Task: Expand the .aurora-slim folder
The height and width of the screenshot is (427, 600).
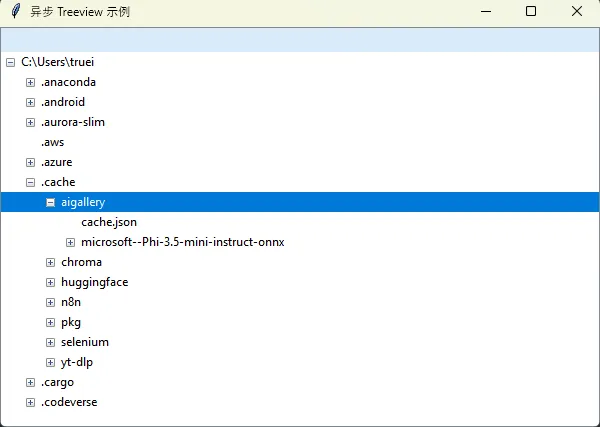Action: (x=30, y=122)
